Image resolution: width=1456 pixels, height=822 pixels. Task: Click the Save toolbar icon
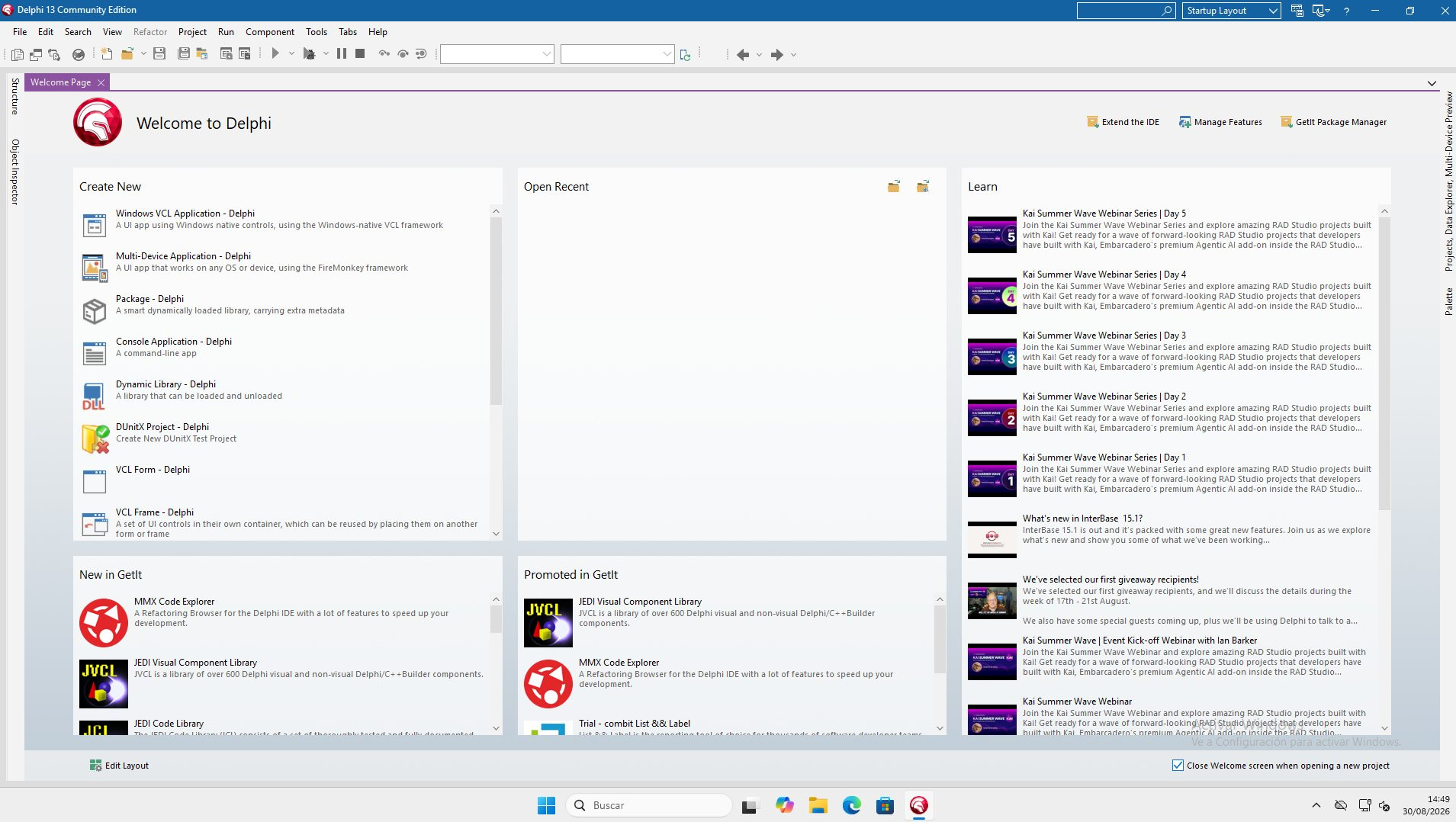click(x=159, y=54)
